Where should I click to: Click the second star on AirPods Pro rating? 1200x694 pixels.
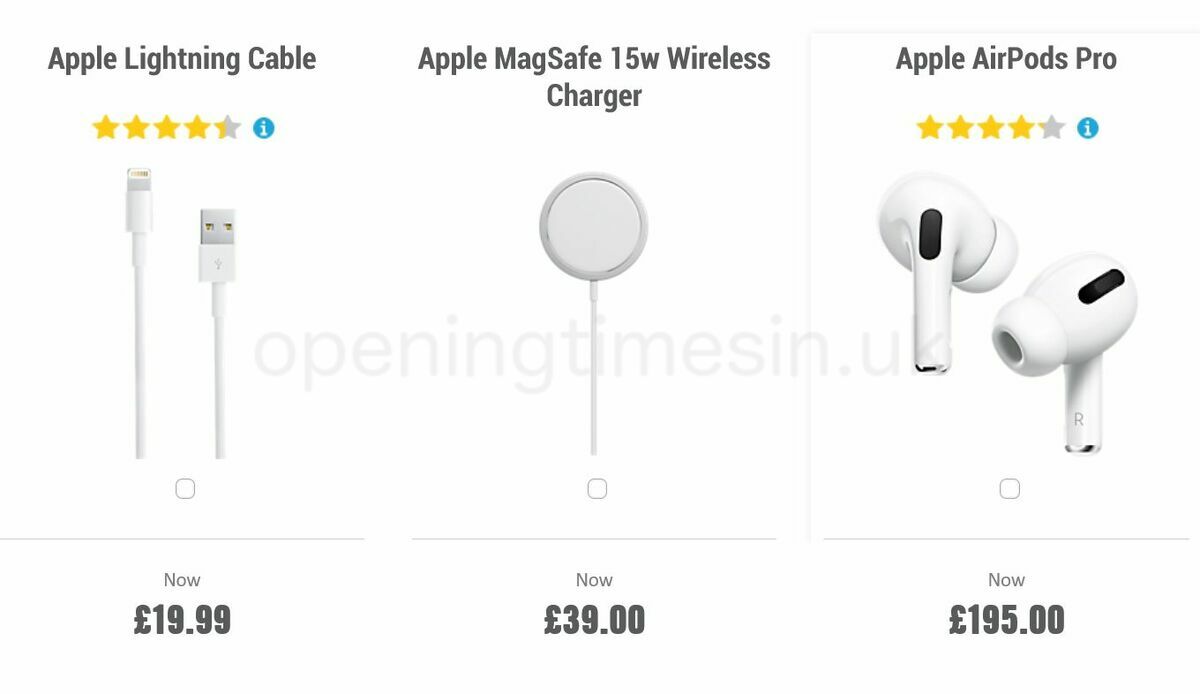[x=958, y=127]
